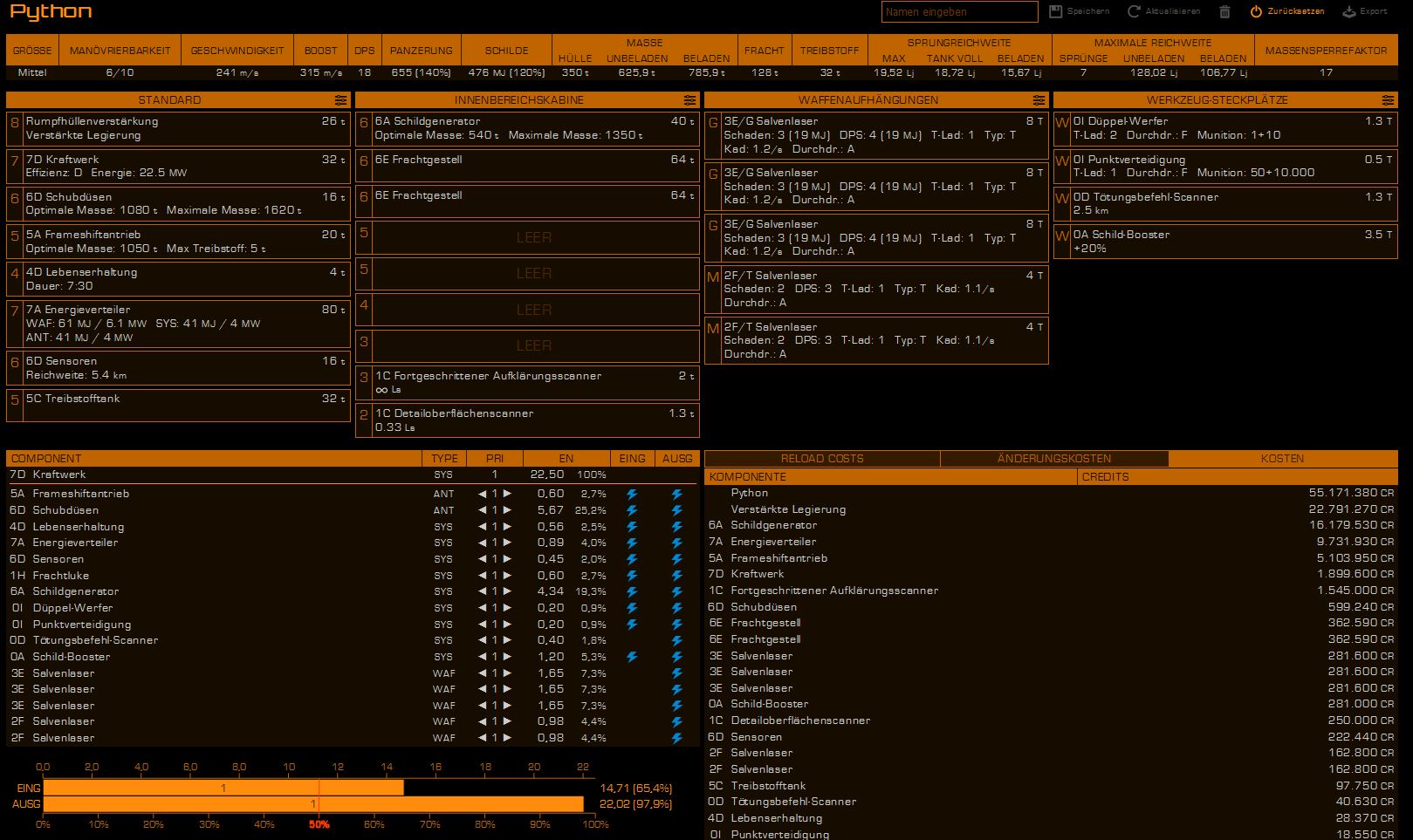
Task: Click right priority arrow for Frameshiftantrieb row
Action: (x=507, y=495)
